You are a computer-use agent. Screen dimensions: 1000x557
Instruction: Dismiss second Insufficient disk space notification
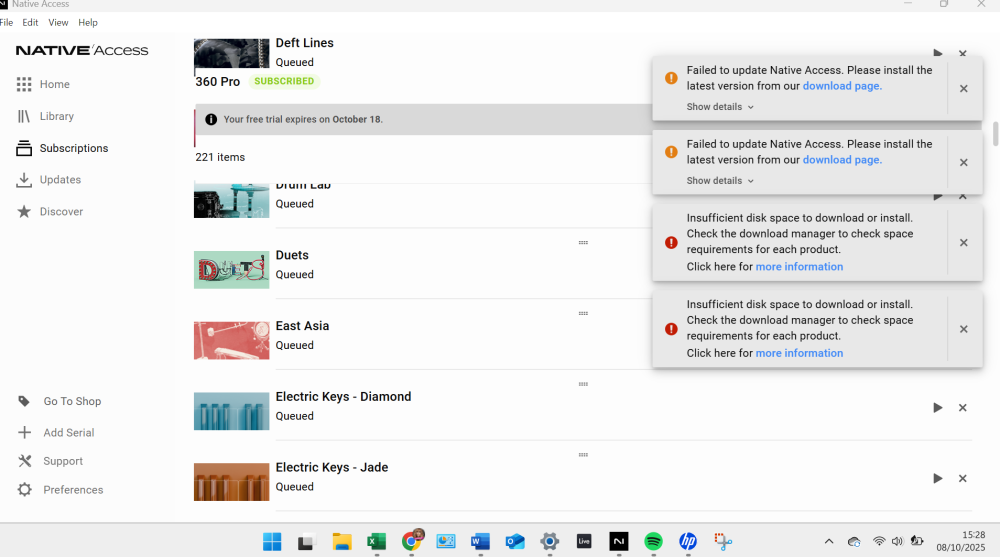(x=964, y=329)
